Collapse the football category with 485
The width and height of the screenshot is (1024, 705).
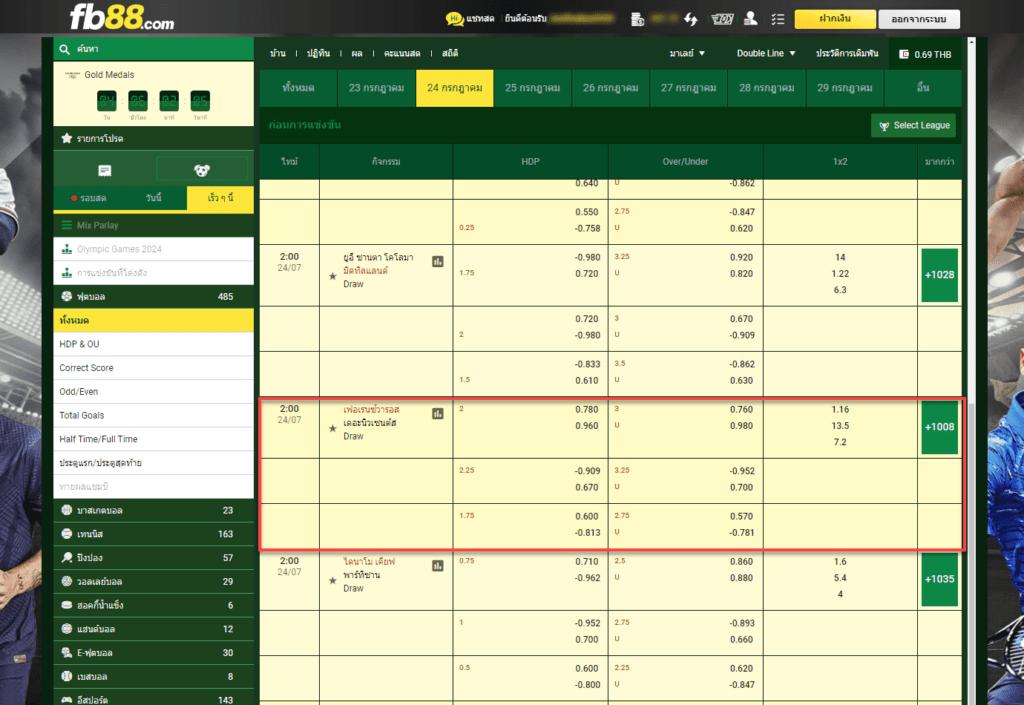coord(153,296)
